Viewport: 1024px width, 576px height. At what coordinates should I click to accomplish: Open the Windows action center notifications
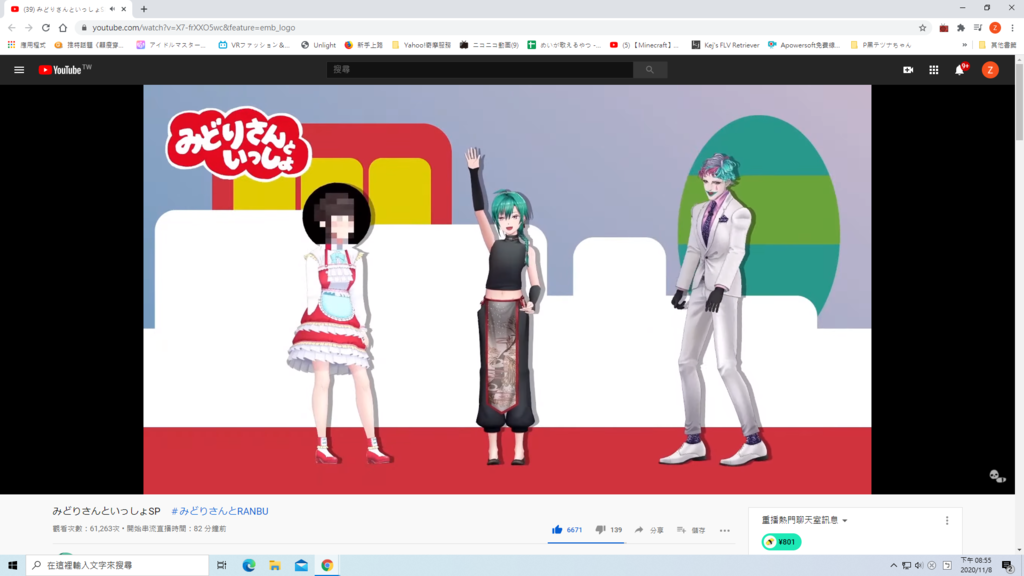click(x=1008, y=566)
